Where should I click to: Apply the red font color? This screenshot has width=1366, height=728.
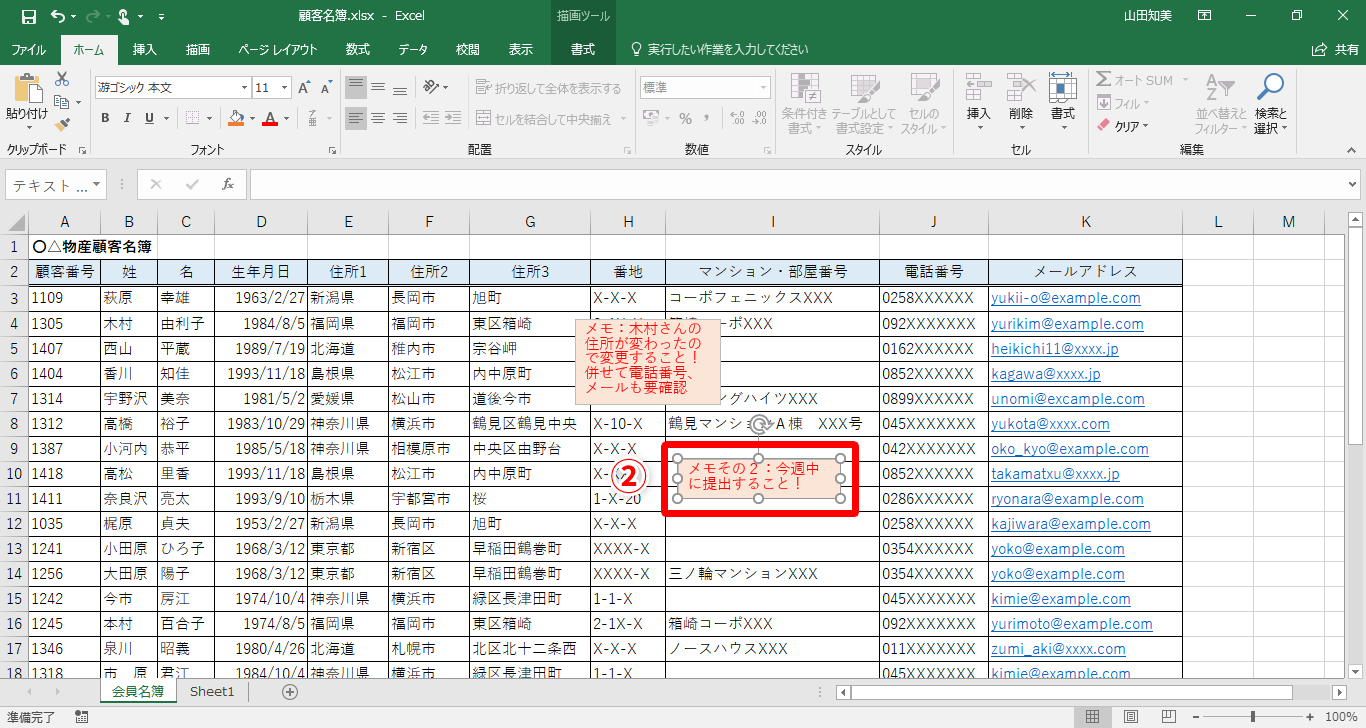(x=269, y=118)
